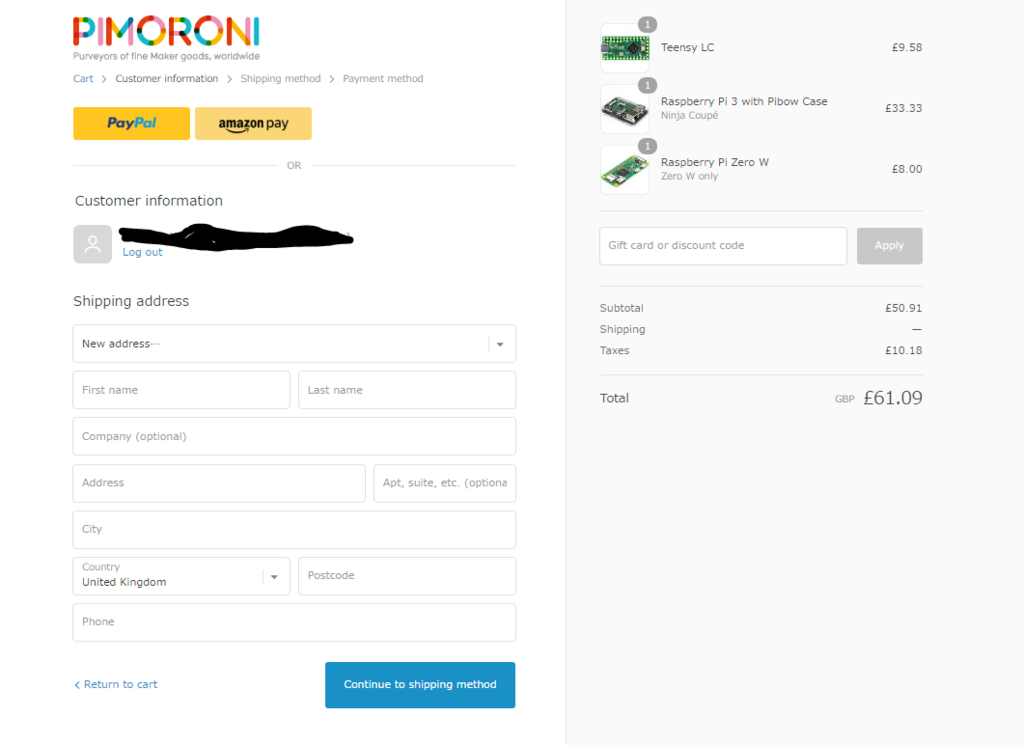Click the Pimoroni logo

(x=166, y=38)
